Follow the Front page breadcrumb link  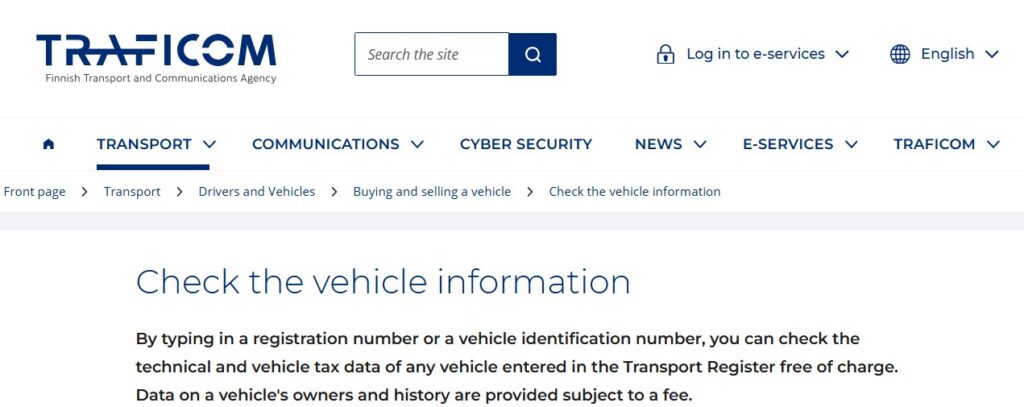coord(35,191)
